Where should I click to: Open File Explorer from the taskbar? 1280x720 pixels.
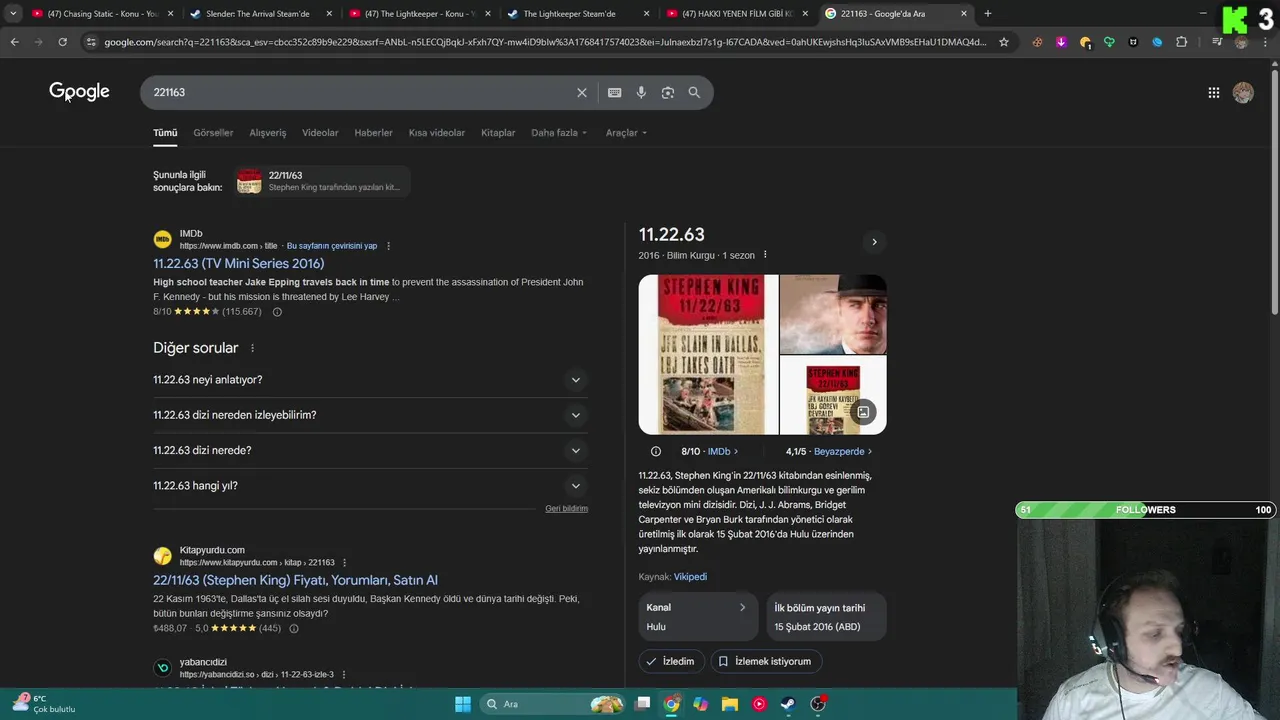730,704
